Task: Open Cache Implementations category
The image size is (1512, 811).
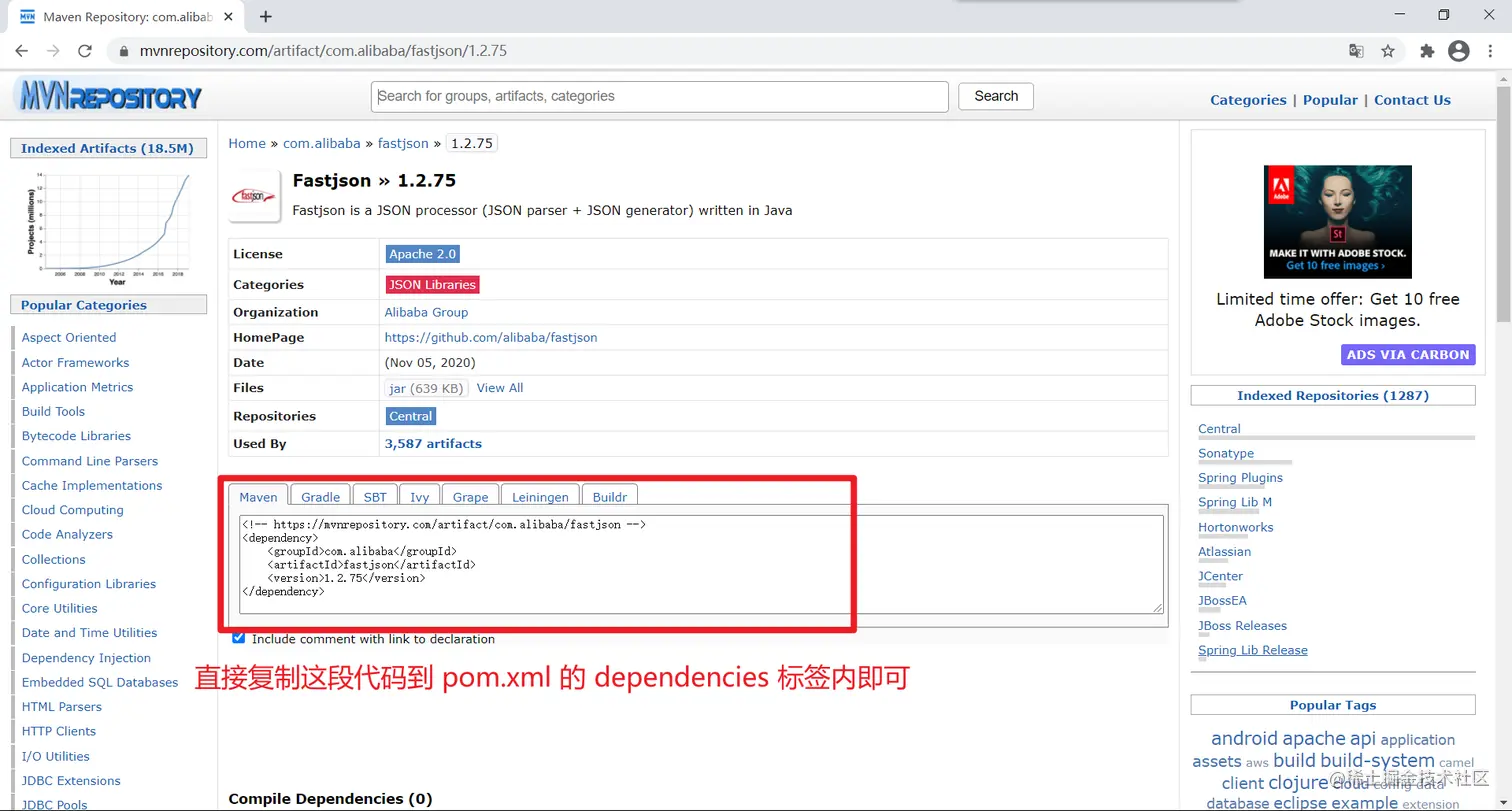Action: [x=92, y=485]
